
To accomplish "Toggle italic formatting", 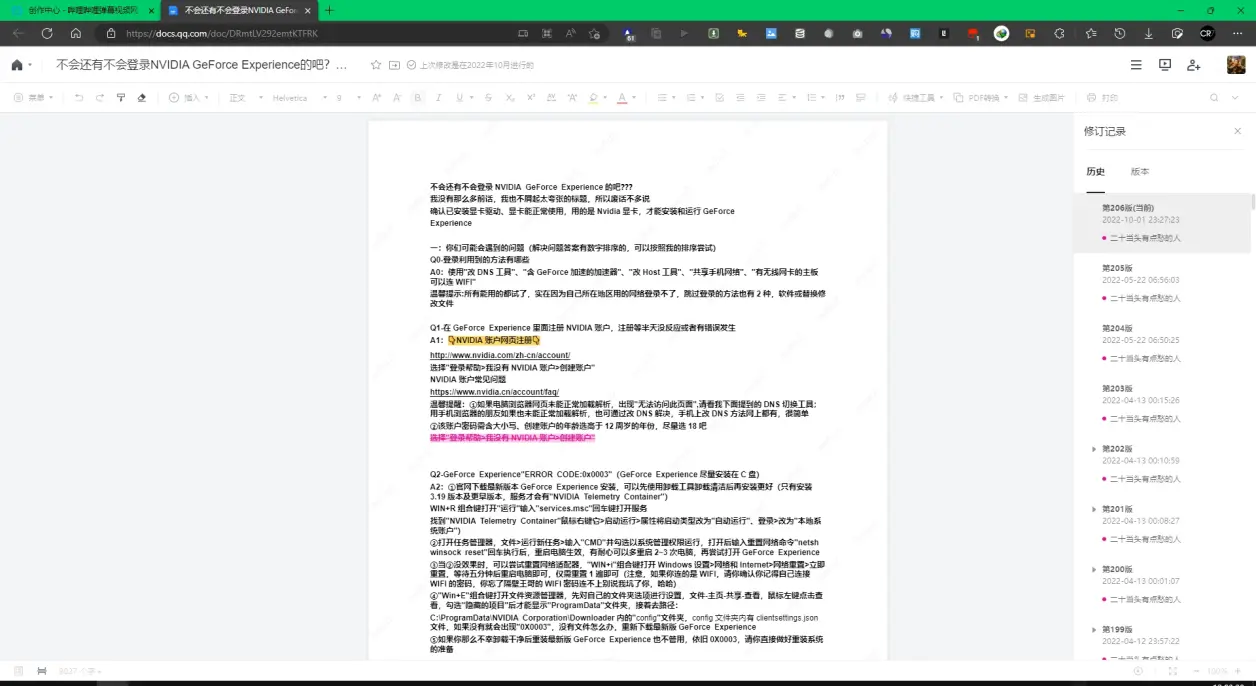I will coord(439,98).
